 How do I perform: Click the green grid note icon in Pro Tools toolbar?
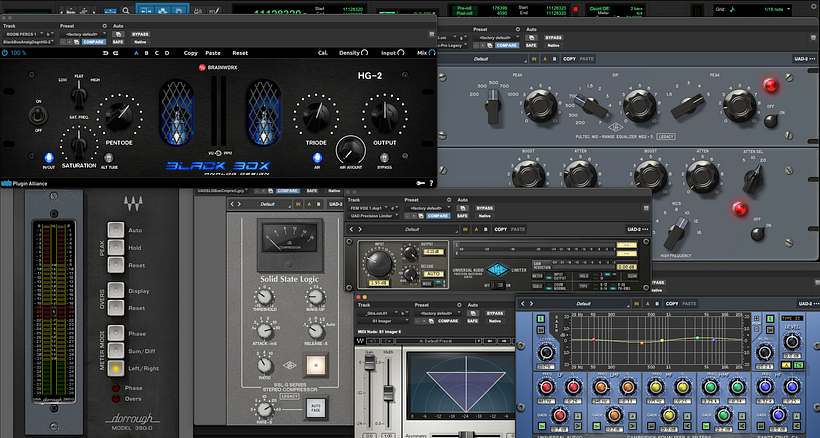732,9
